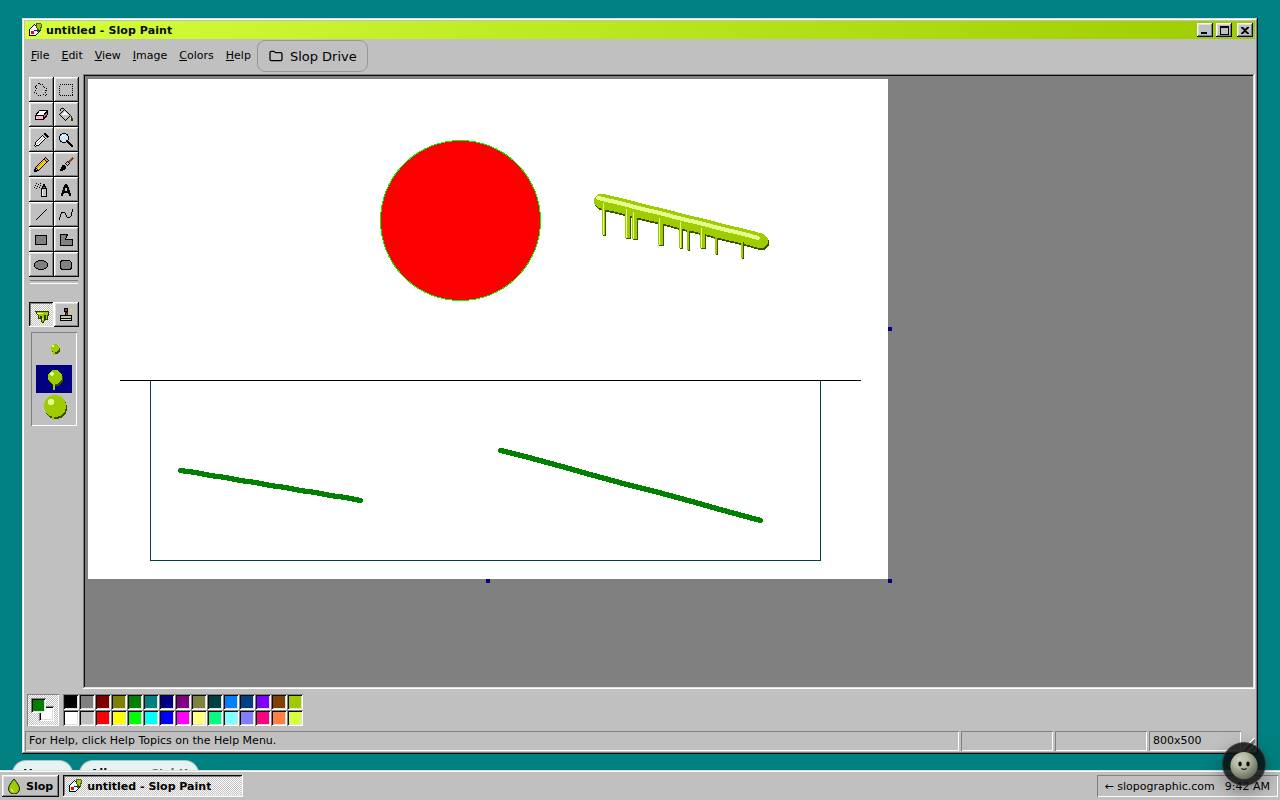The height and width of the screenshot is (800, 1280).
Task: Select the Polygon shape tool
Action: pos(66,240)
